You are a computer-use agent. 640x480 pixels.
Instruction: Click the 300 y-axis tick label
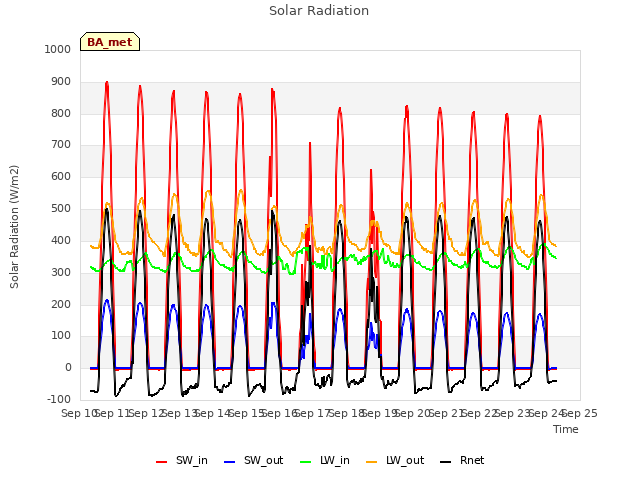61,272
